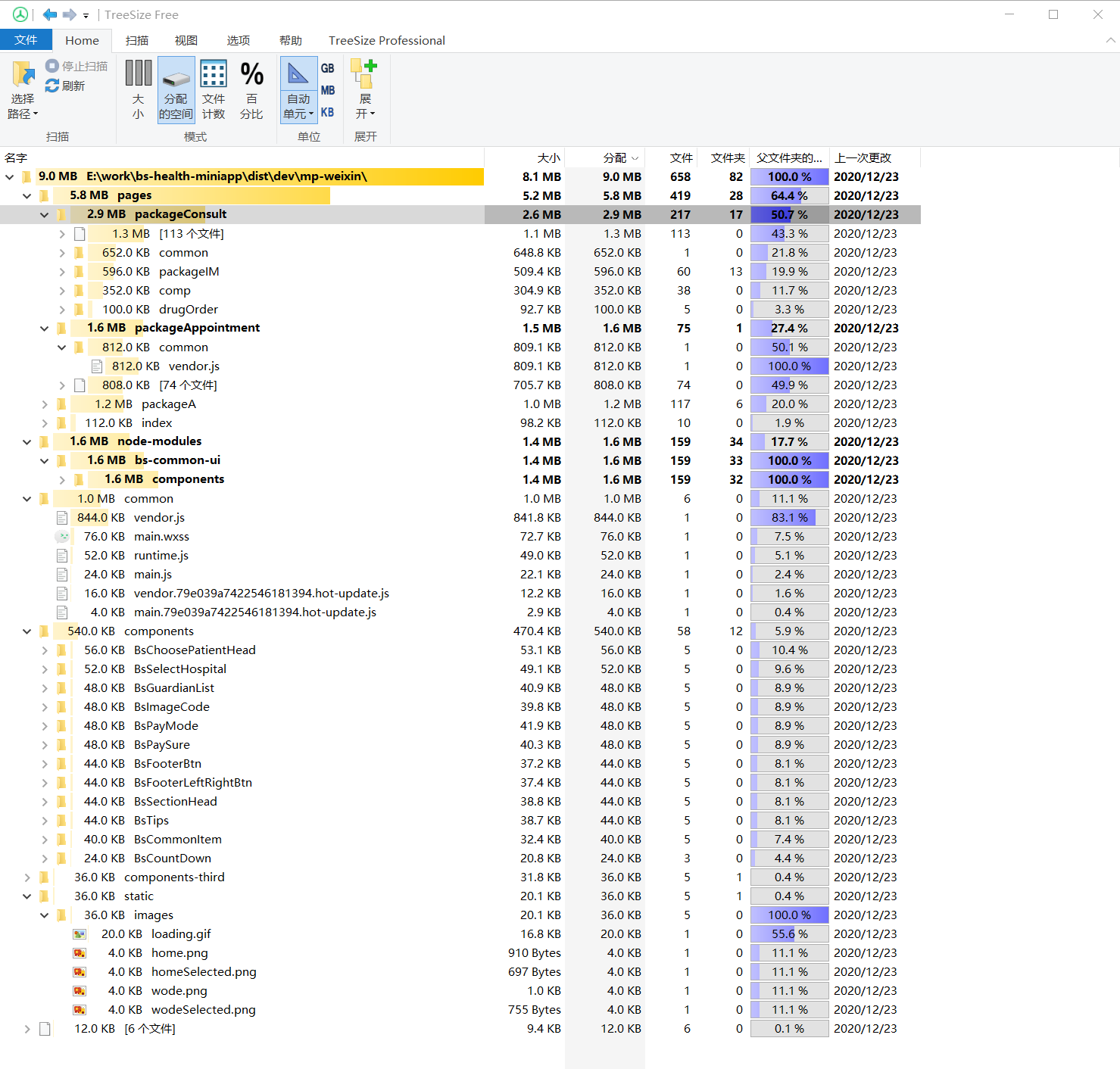This screenshot has width=1120, height=1069.
Task: Sort by the Name (名字) column header
Action: [242, 157]
